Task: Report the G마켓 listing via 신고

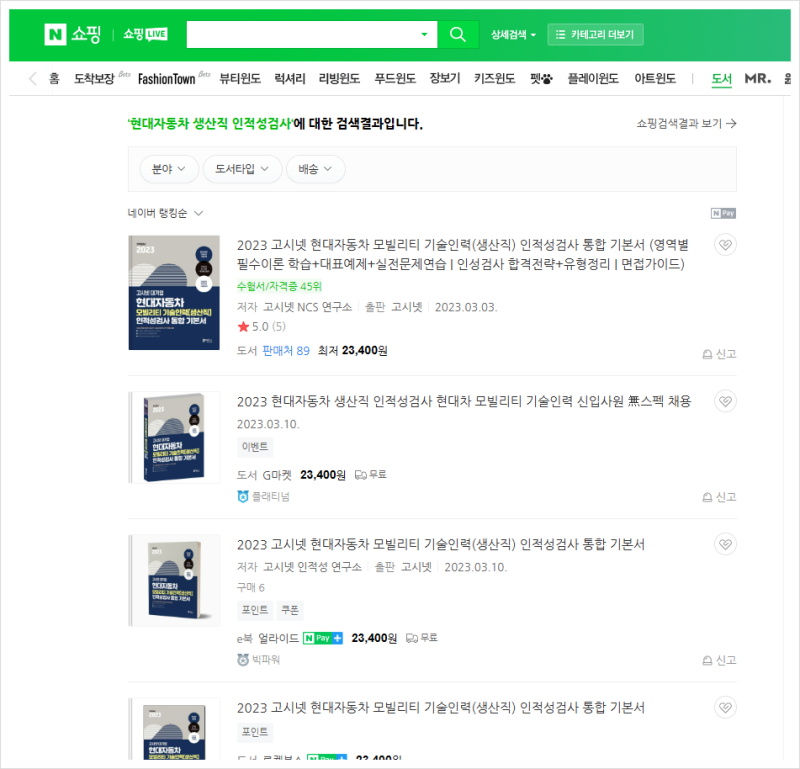Action: (x=719, y=497)
